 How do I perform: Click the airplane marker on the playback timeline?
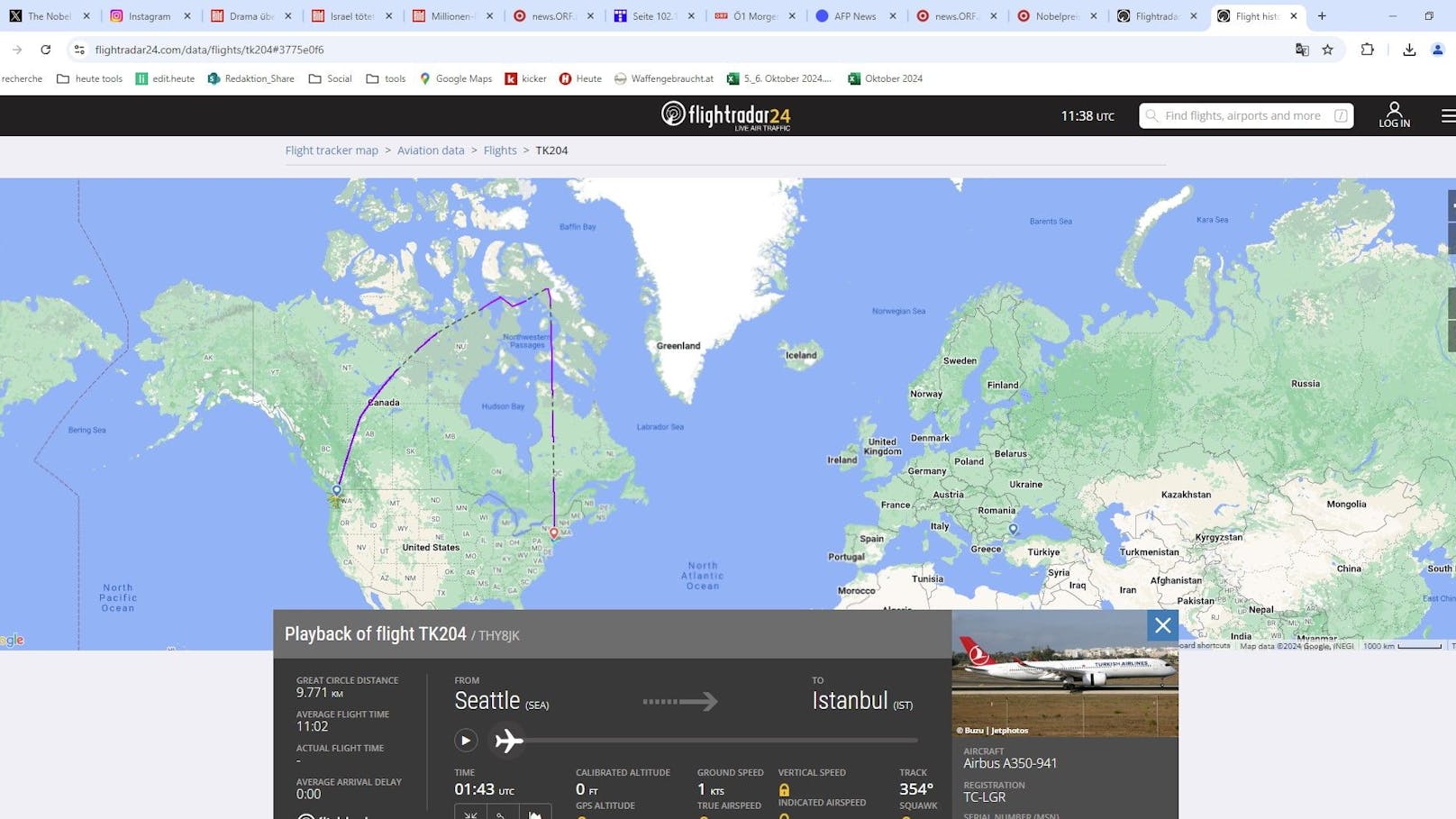click(x=508, y=741)
